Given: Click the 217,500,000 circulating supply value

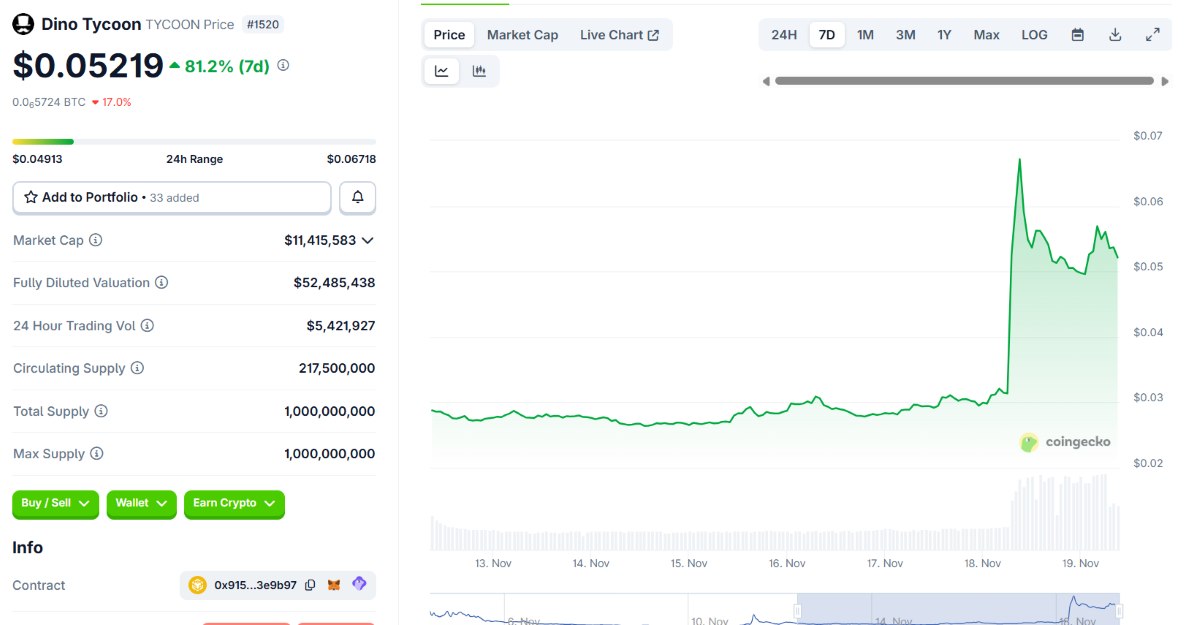Looking at the screenshot, I should (x=337, y=368).
